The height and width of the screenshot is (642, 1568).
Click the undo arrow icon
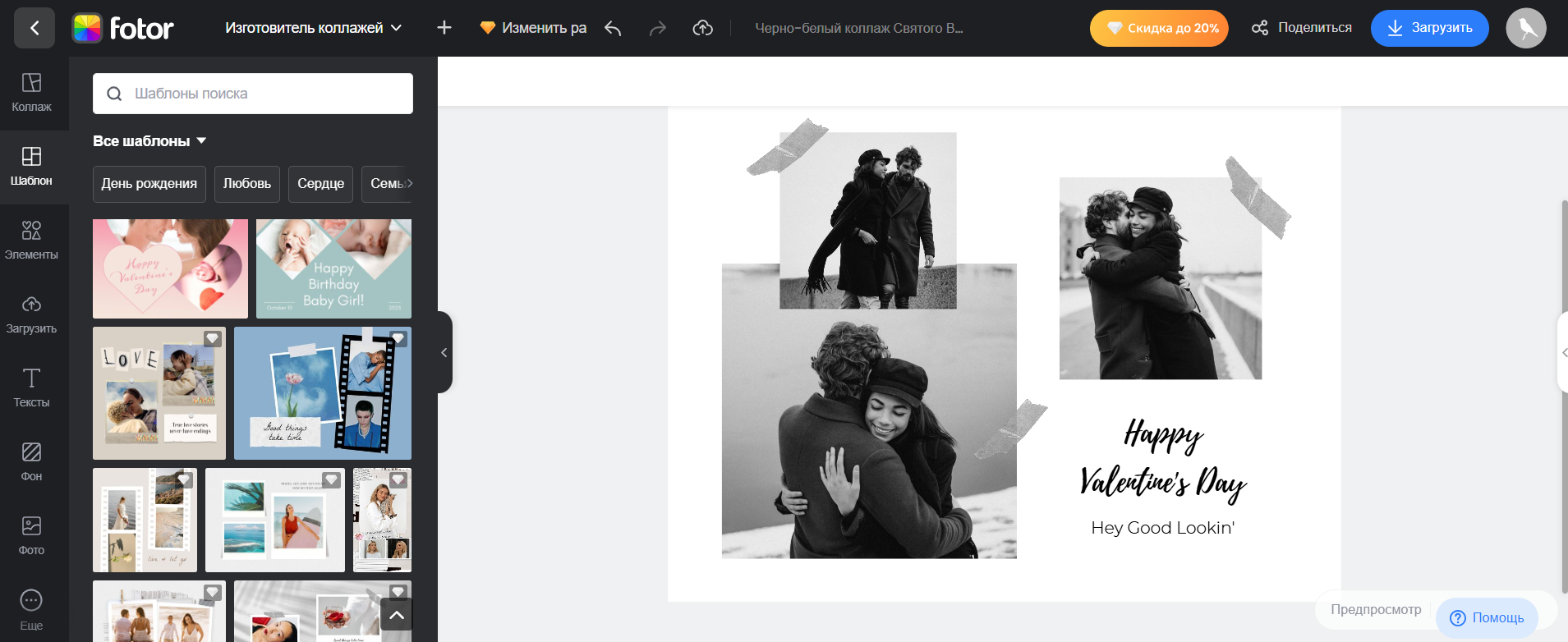click(x=613, y=29)
